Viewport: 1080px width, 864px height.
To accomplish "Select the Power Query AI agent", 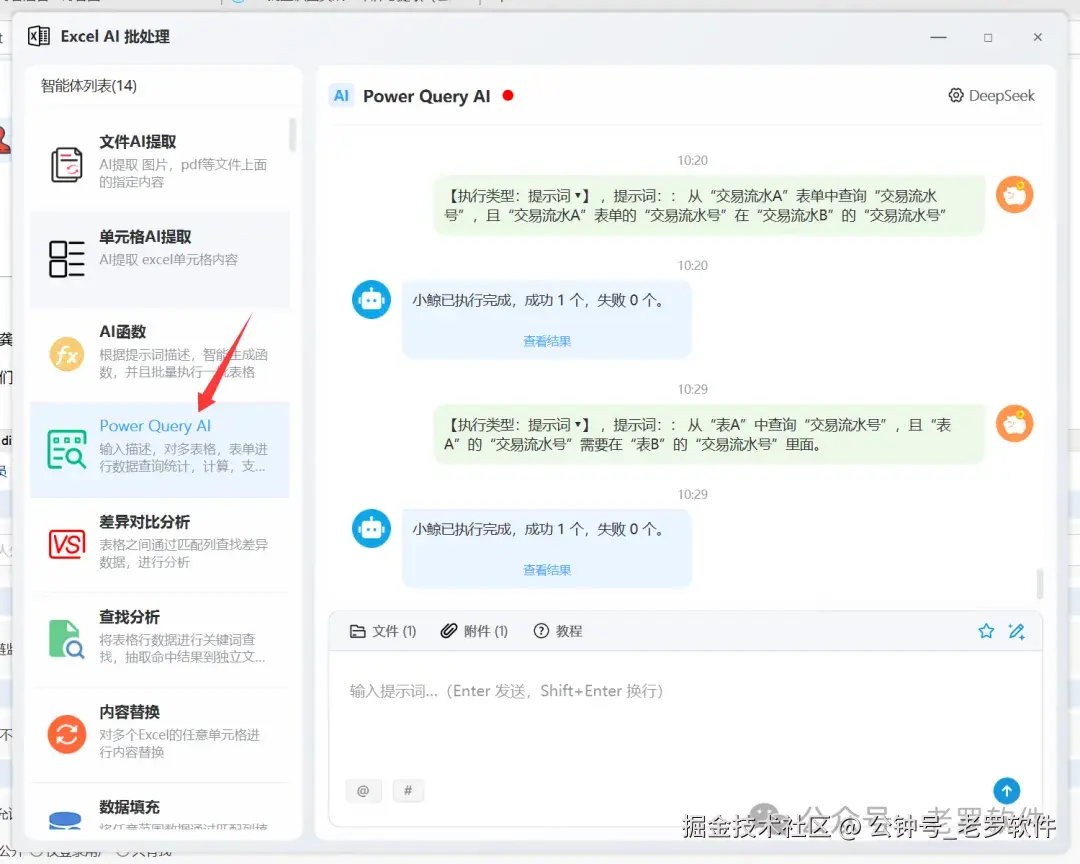I will click(160, 449).
